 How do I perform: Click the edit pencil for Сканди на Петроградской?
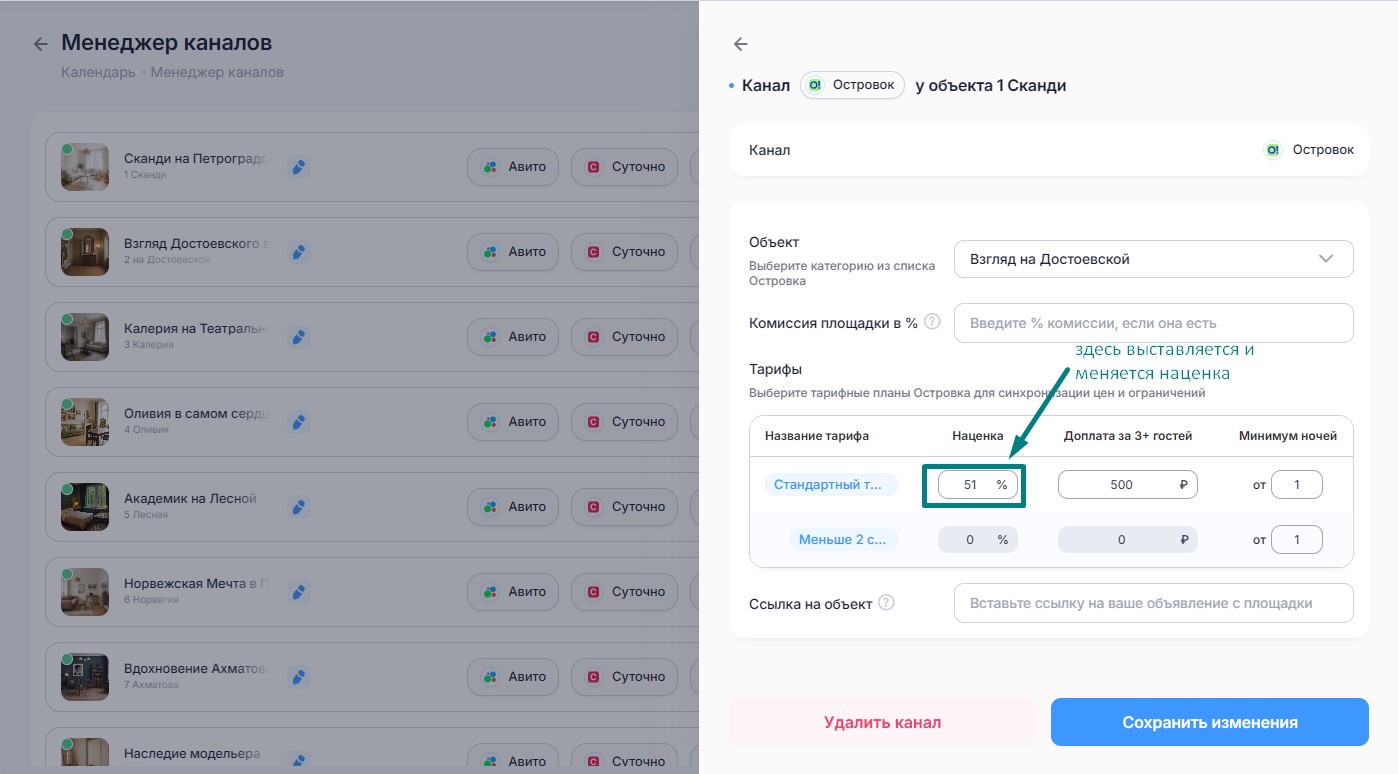pyautogui.click(x=298, y=167)
